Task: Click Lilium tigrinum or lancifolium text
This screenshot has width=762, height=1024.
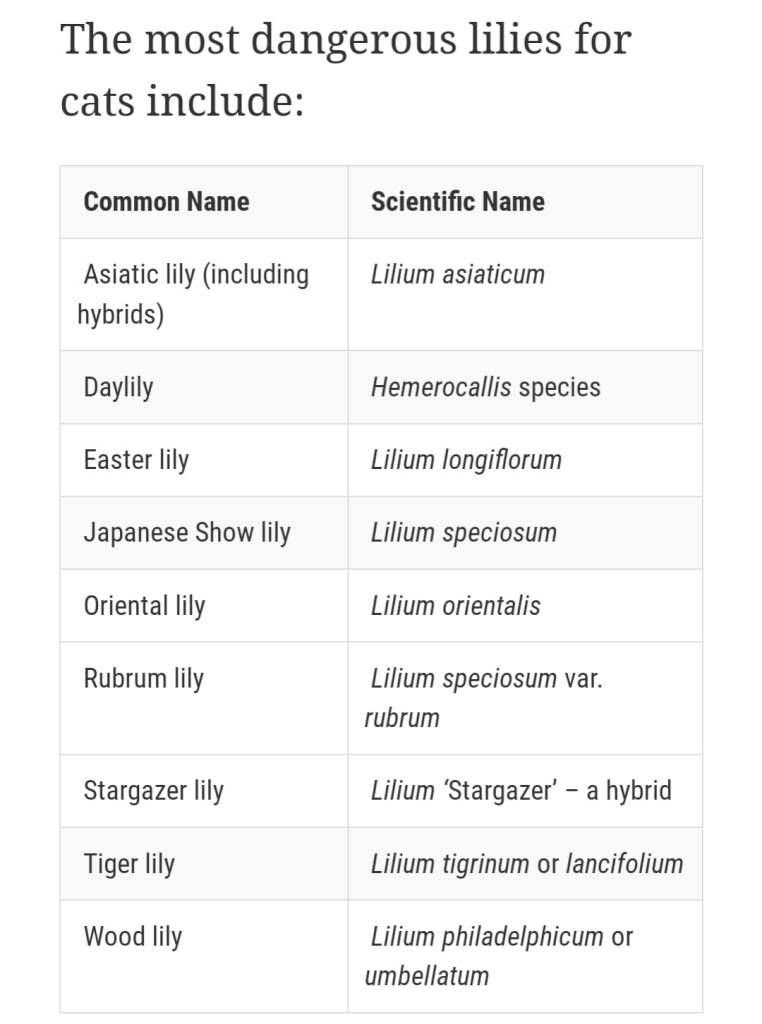Action: click(526, 864)
